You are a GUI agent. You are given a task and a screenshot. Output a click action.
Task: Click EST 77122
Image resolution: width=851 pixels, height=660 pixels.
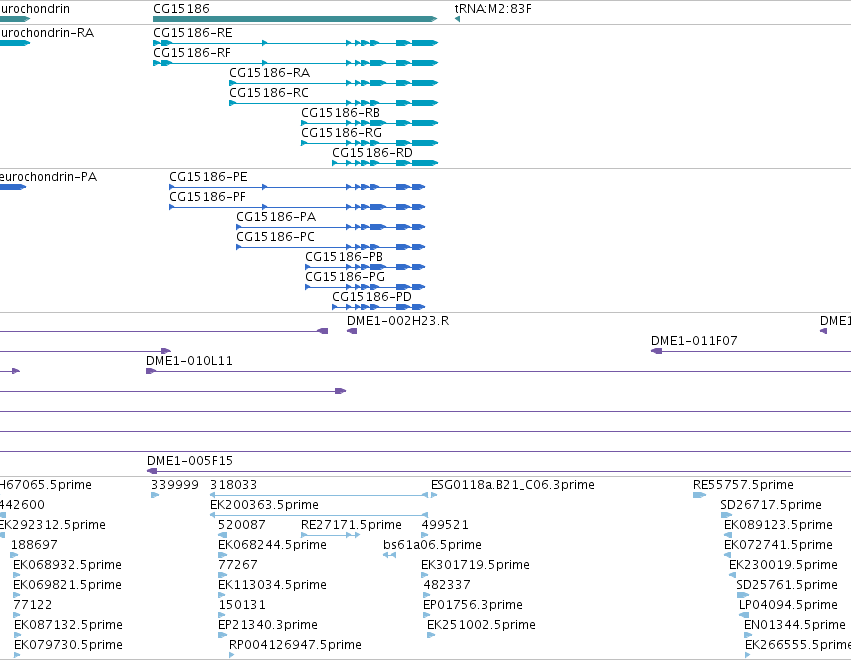click(33, 606)
